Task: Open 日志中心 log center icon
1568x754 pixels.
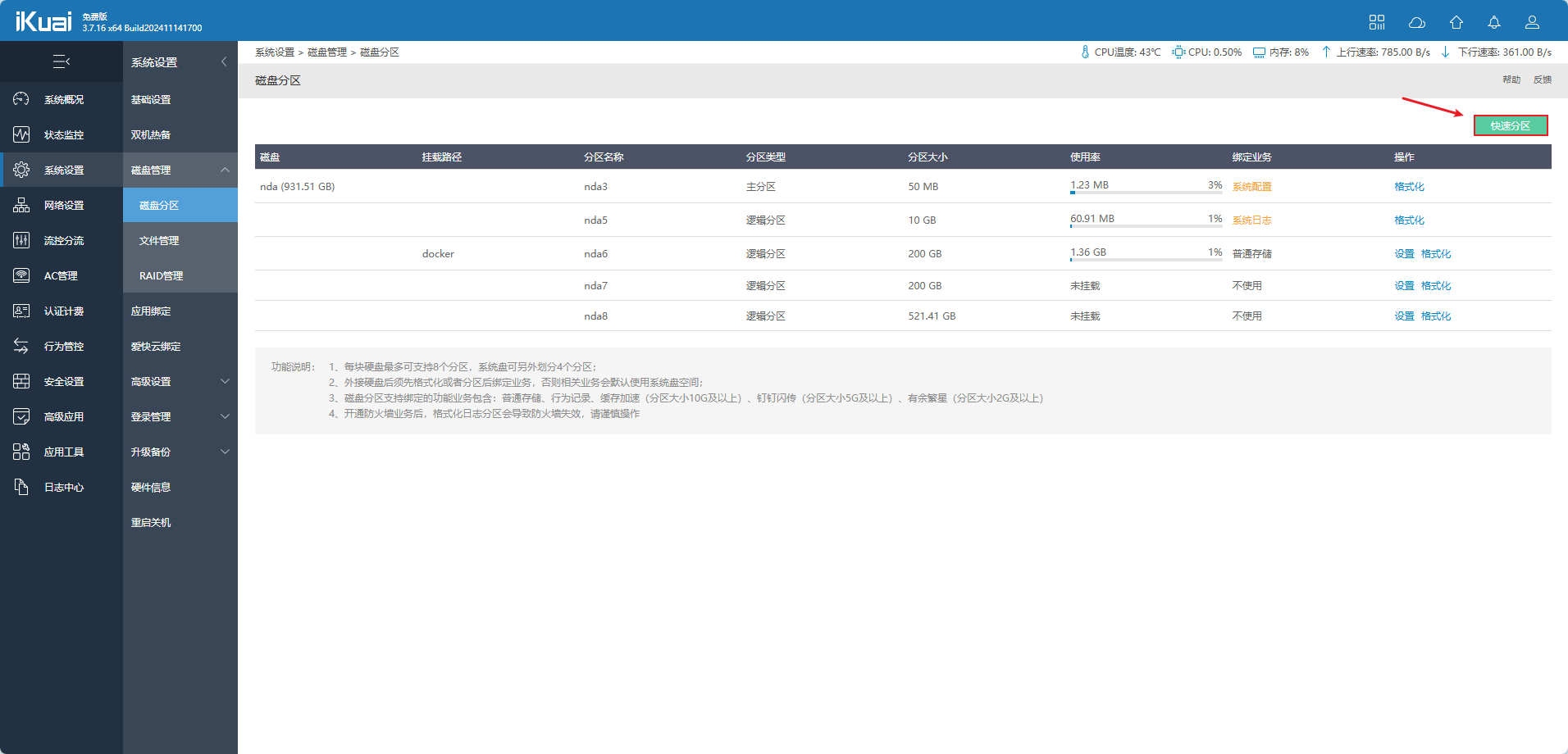Action: (x=21, y=487)
